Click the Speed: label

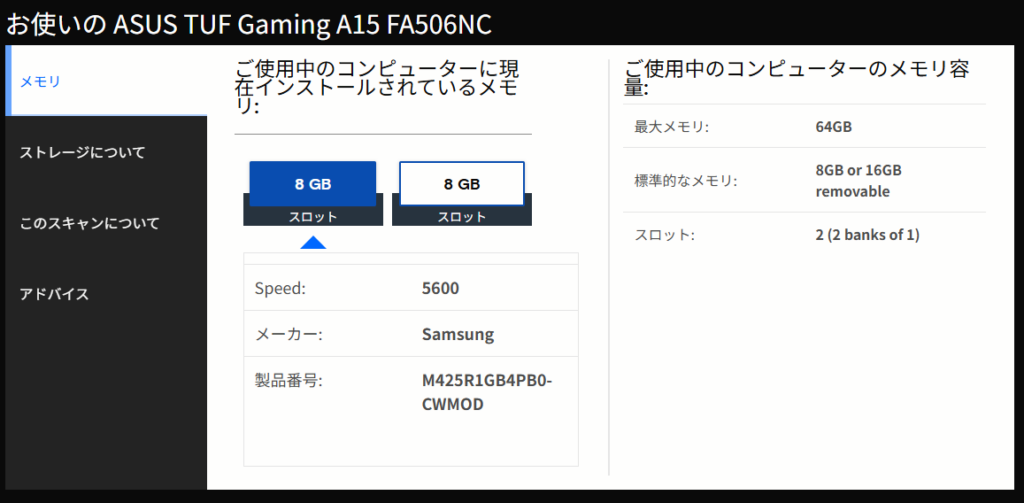point(280,288)
